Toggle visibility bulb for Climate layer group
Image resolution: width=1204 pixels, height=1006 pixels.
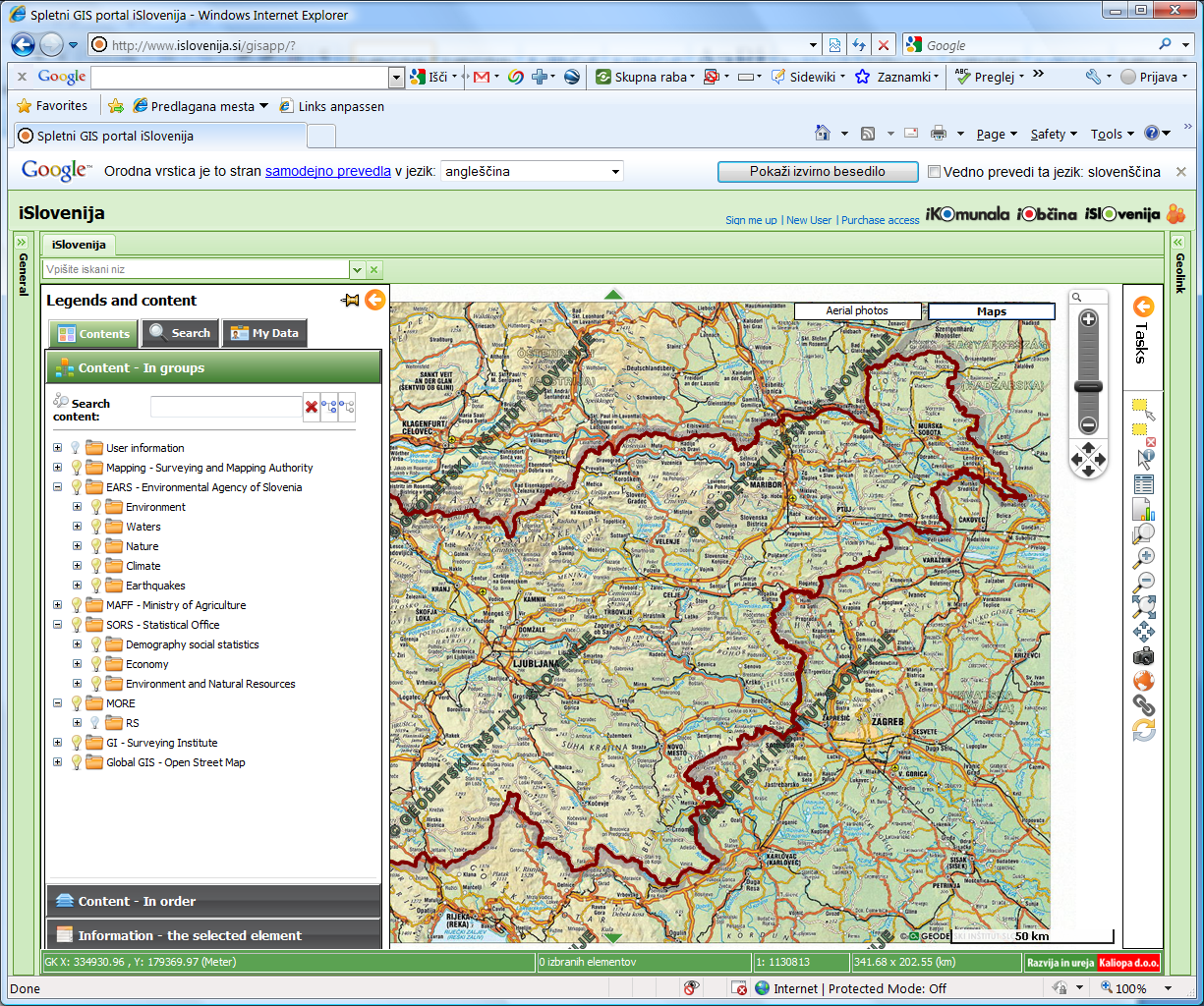pyautogui.click(x=95, y=566)
